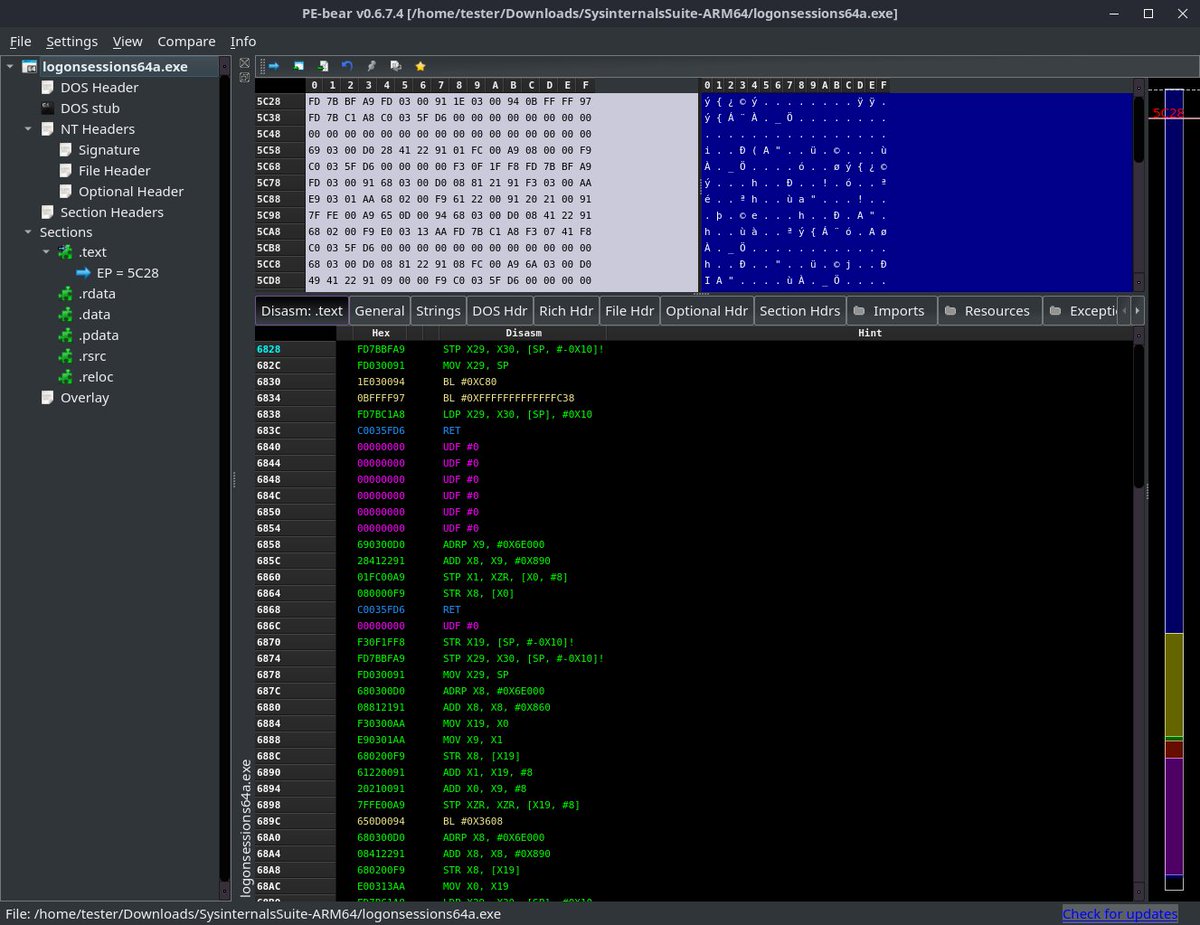Image resolution: width=1200 pixels, height=925 pixels.
Task: Click the hex view vertical scrollbar
Action: click(1139, 184)
